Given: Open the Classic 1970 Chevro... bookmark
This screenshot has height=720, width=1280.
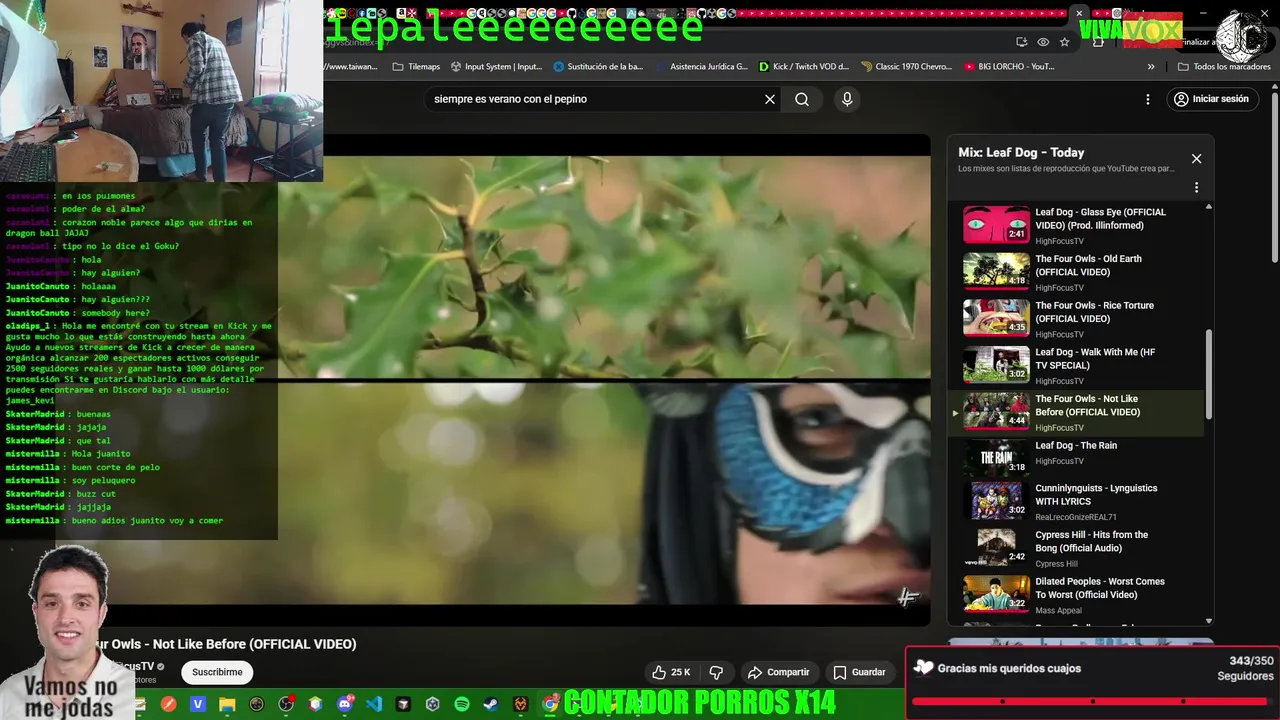Looking at the screenshot, I should [x=906, y=67].
